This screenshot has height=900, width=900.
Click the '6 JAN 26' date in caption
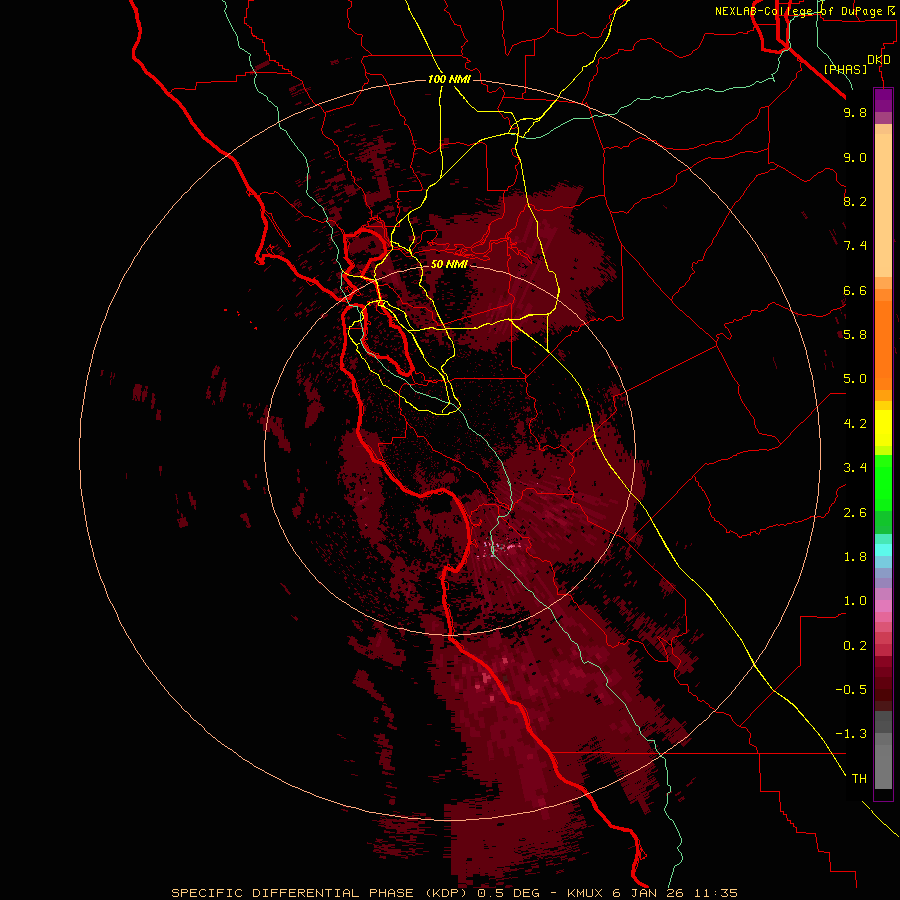point(647,893)
